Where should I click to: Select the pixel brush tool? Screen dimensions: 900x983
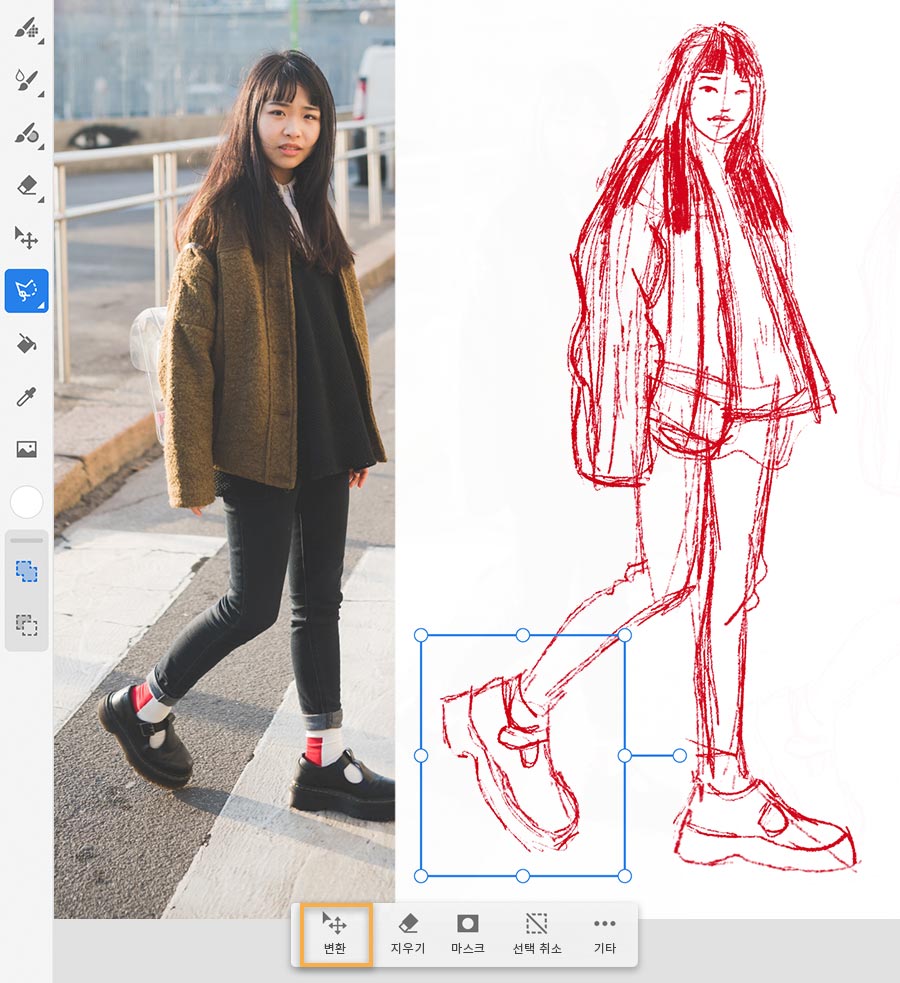26,28
